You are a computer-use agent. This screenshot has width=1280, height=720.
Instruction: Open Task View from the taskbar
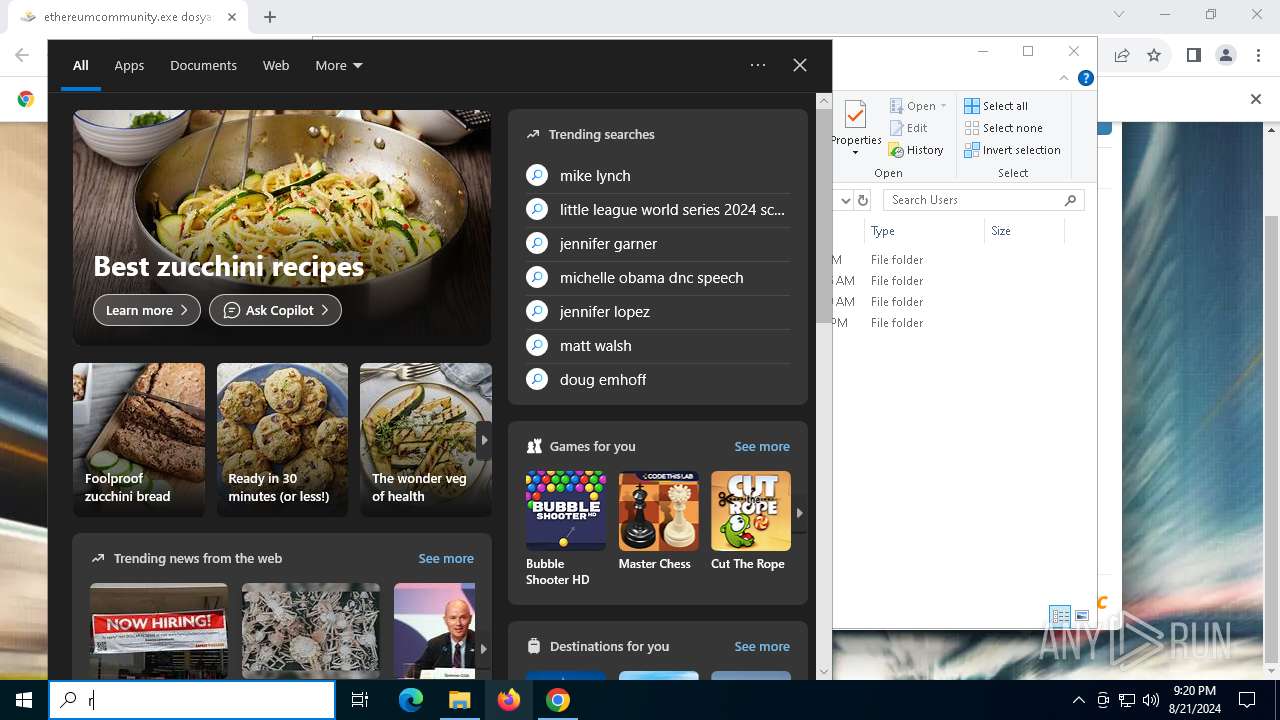coord(360,700)
